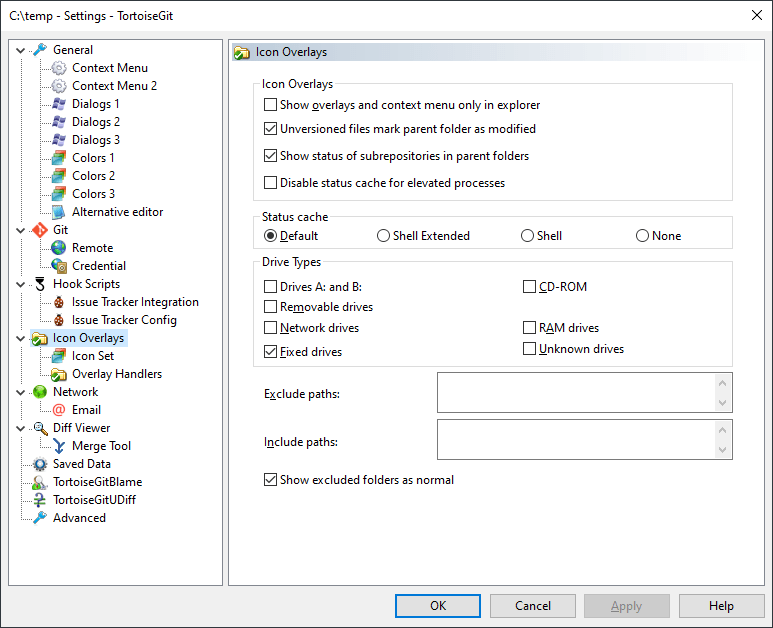Open Help for settings
This screenshot has height=628, width=773.
(x=722, y=606)
